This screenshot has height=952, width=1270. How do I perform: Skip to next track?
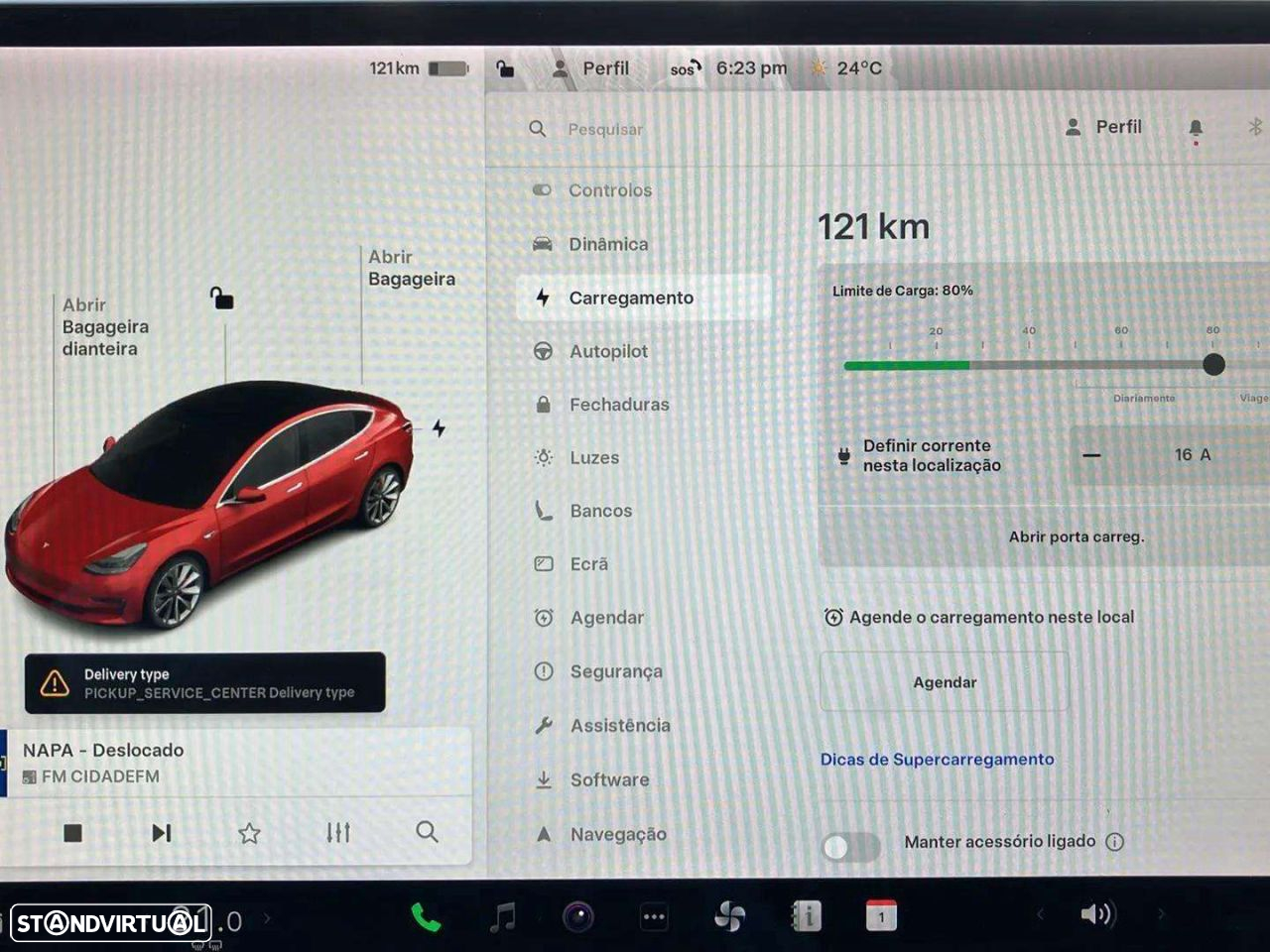pos(161,833)
